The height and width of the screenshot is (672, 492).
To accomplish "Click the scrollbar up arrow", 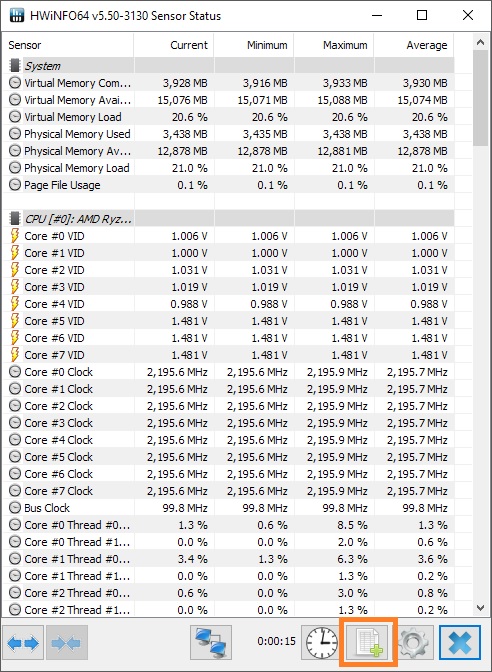I will pos(480,42).
